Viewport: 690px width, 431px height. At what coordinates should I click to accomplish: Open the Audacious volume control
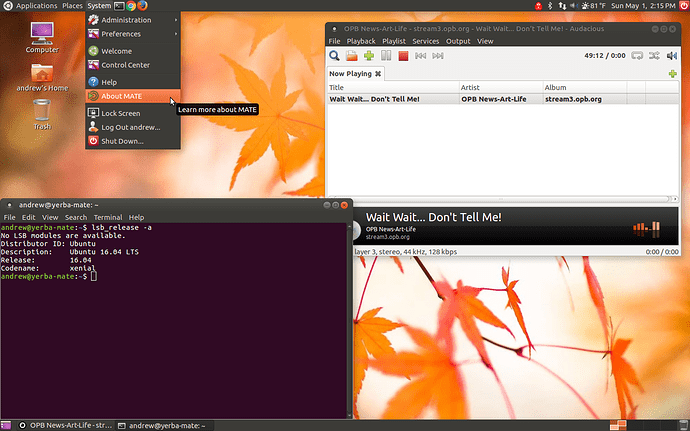[672, 55]
